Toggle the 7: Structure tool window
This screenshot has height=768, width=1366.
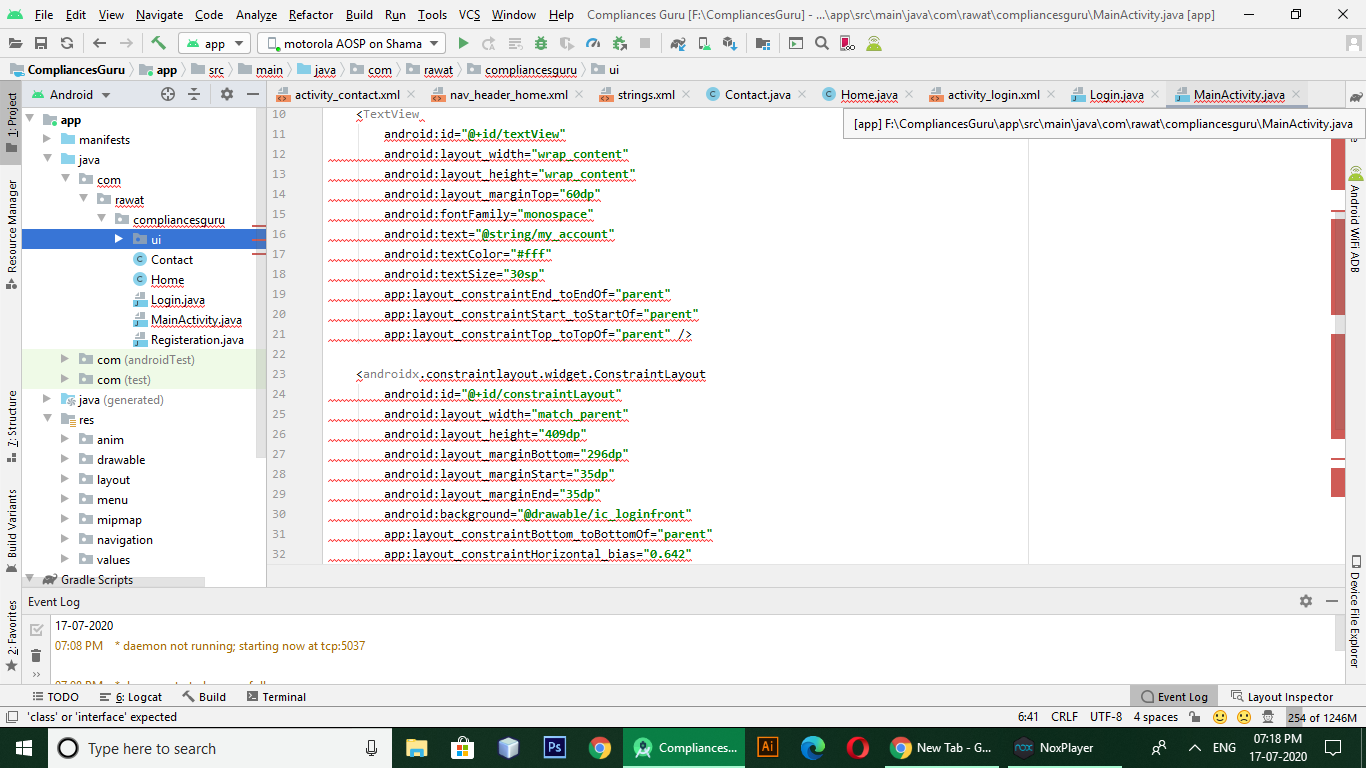pyautogui.click(x=11, y=426)
